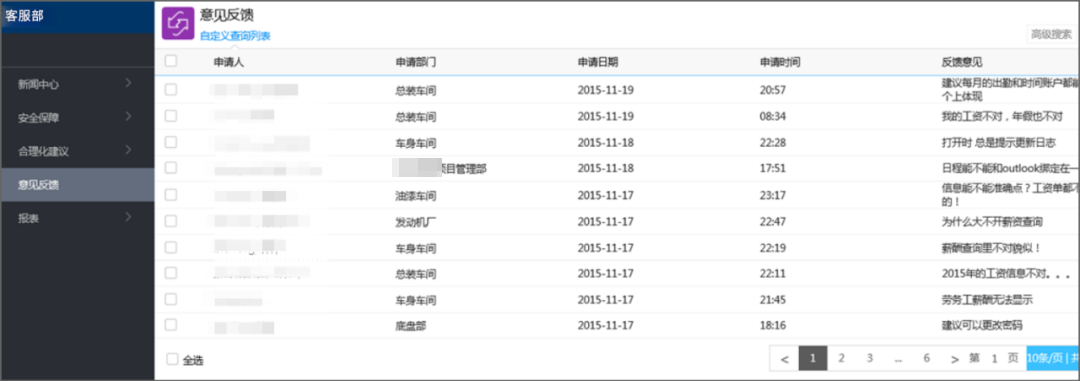Viewport: 1080px width, 381px height.
Task: Go to previous page with < arrow
Action: tap(785, 359)
